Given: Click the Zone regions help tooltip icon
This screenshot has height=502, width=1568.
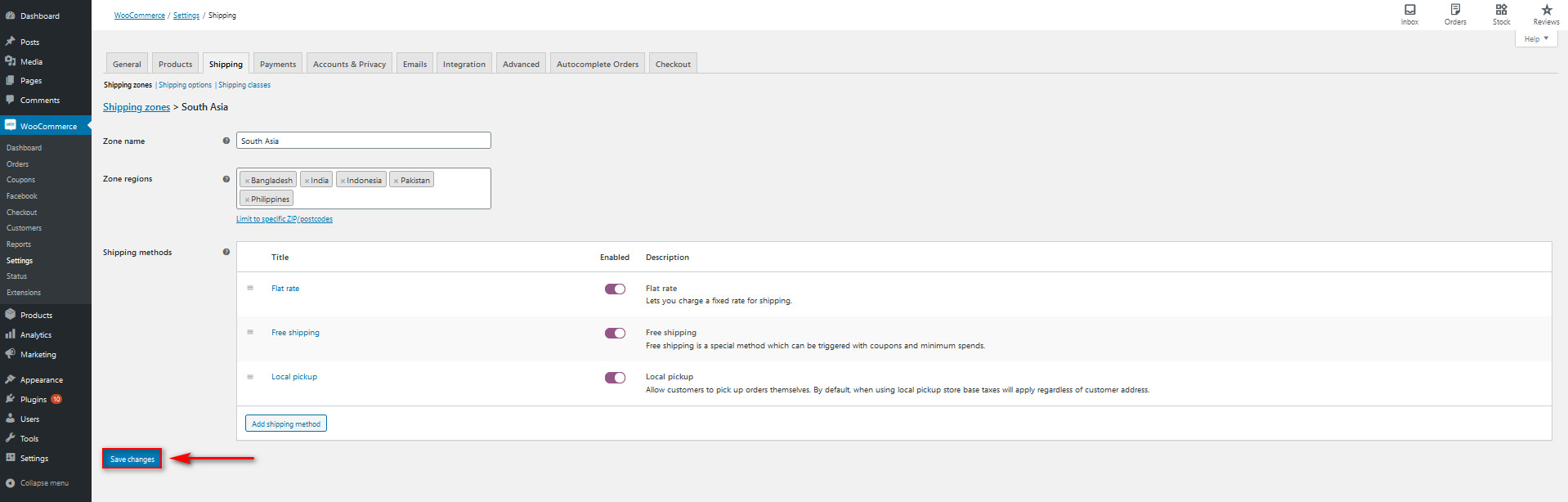Looking at the screenshot, I should pyautogui.click(x=226, y=179).
